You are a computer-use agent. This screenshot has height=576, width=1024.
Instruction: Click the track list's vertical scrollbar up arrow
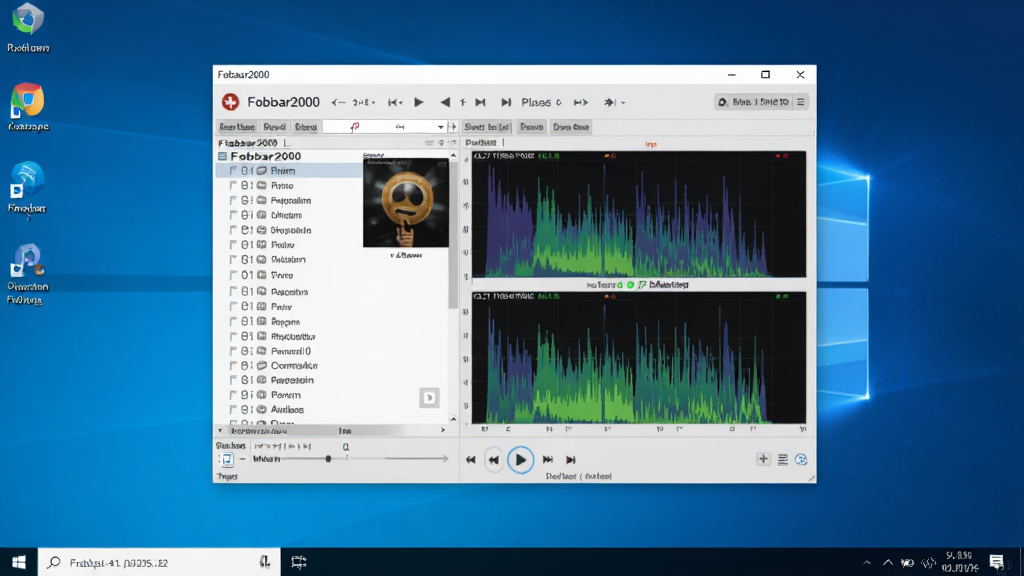click(453, 155)
